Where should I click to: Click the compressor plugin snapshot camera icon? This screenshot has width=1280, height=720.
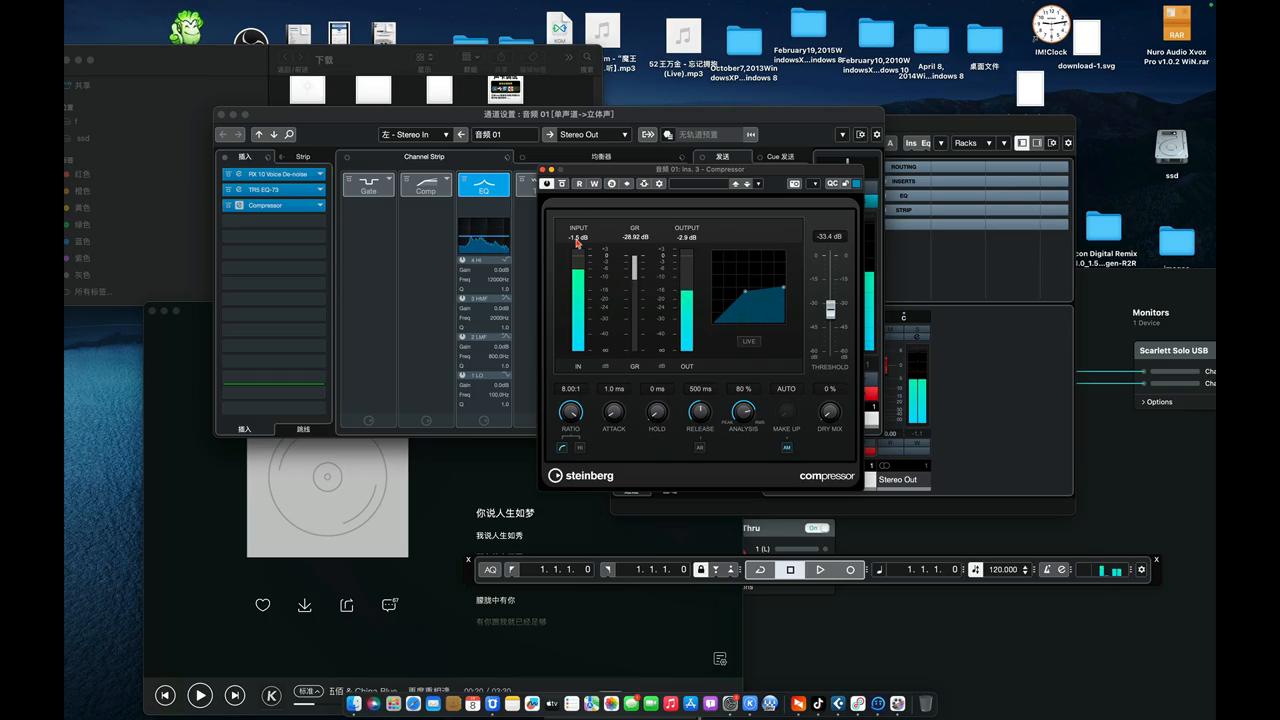click(794, 184)
